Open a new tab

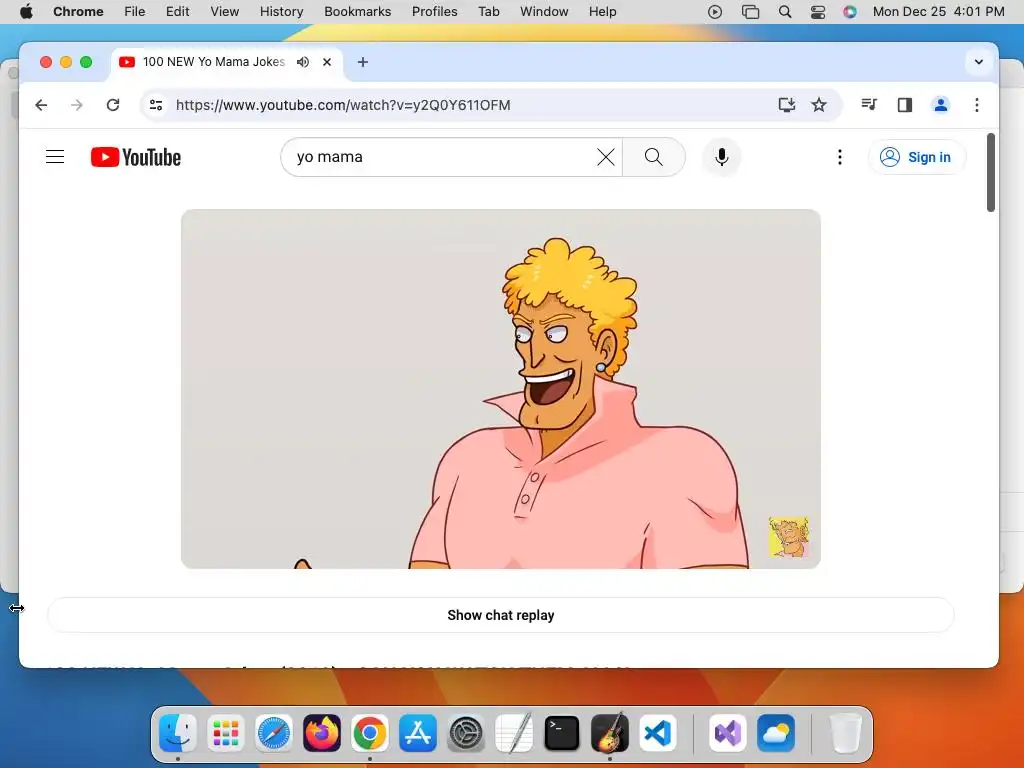point(363,62)
